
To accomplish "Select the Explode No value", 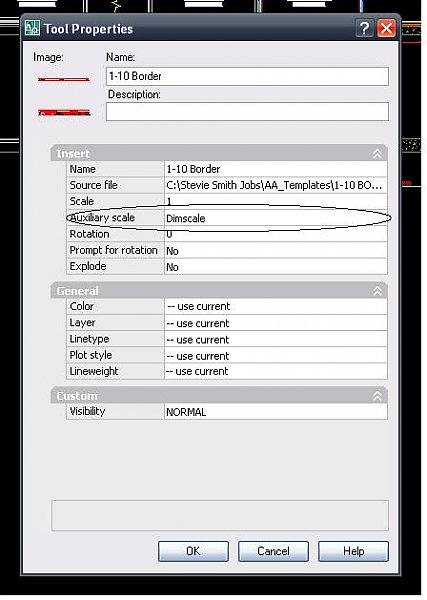I will (x=276, y=267).
